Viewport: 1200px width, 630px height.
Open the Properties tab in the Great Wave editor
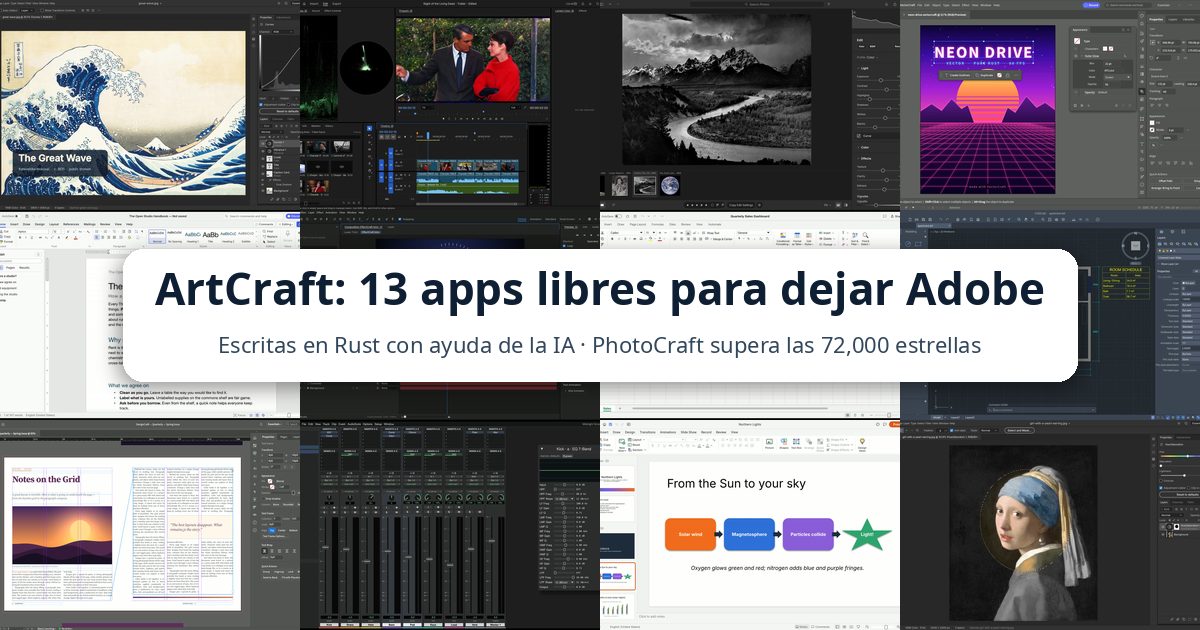coord(266,17)
